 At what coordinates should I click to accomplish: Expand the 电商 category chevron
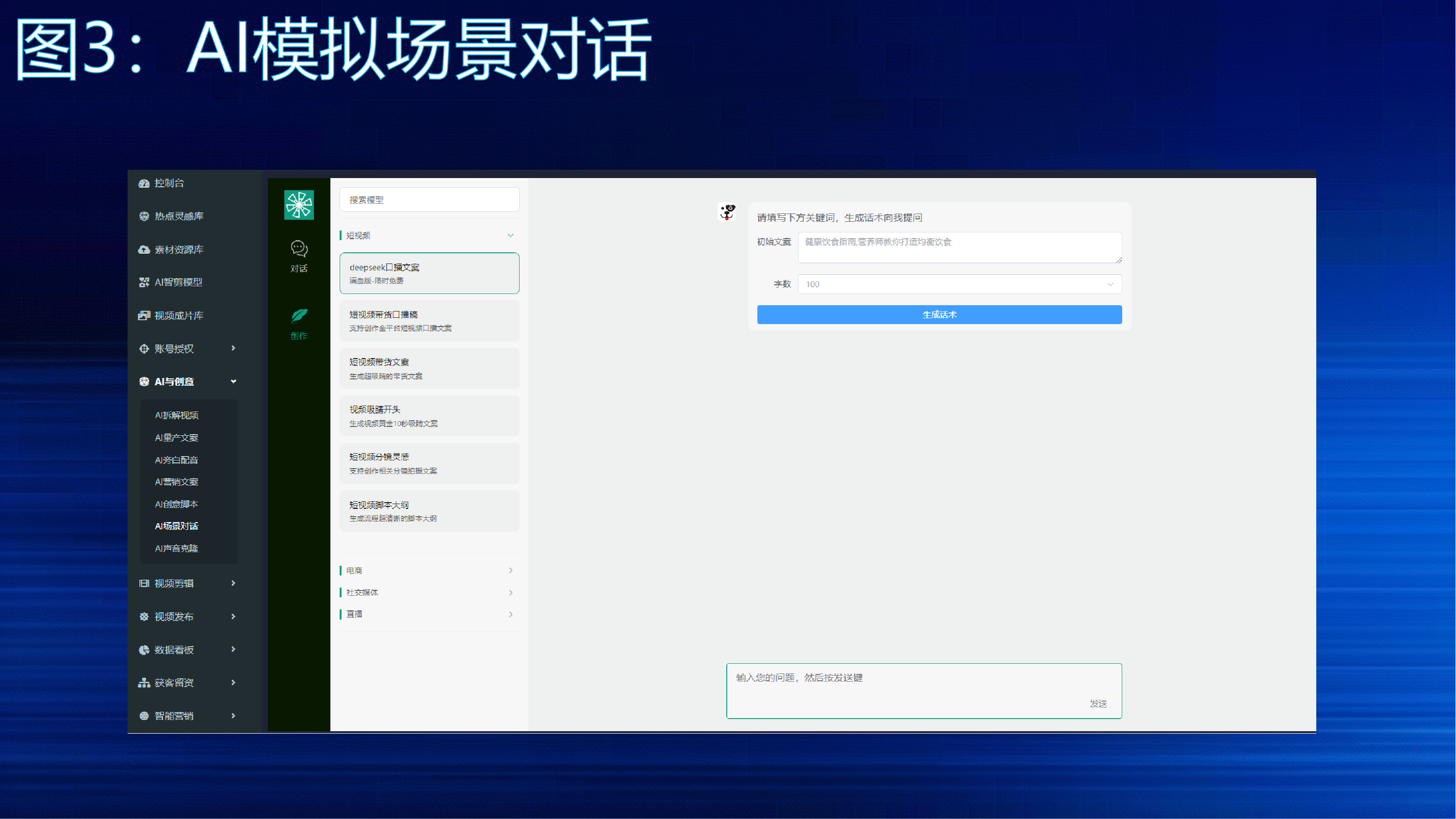510,570
